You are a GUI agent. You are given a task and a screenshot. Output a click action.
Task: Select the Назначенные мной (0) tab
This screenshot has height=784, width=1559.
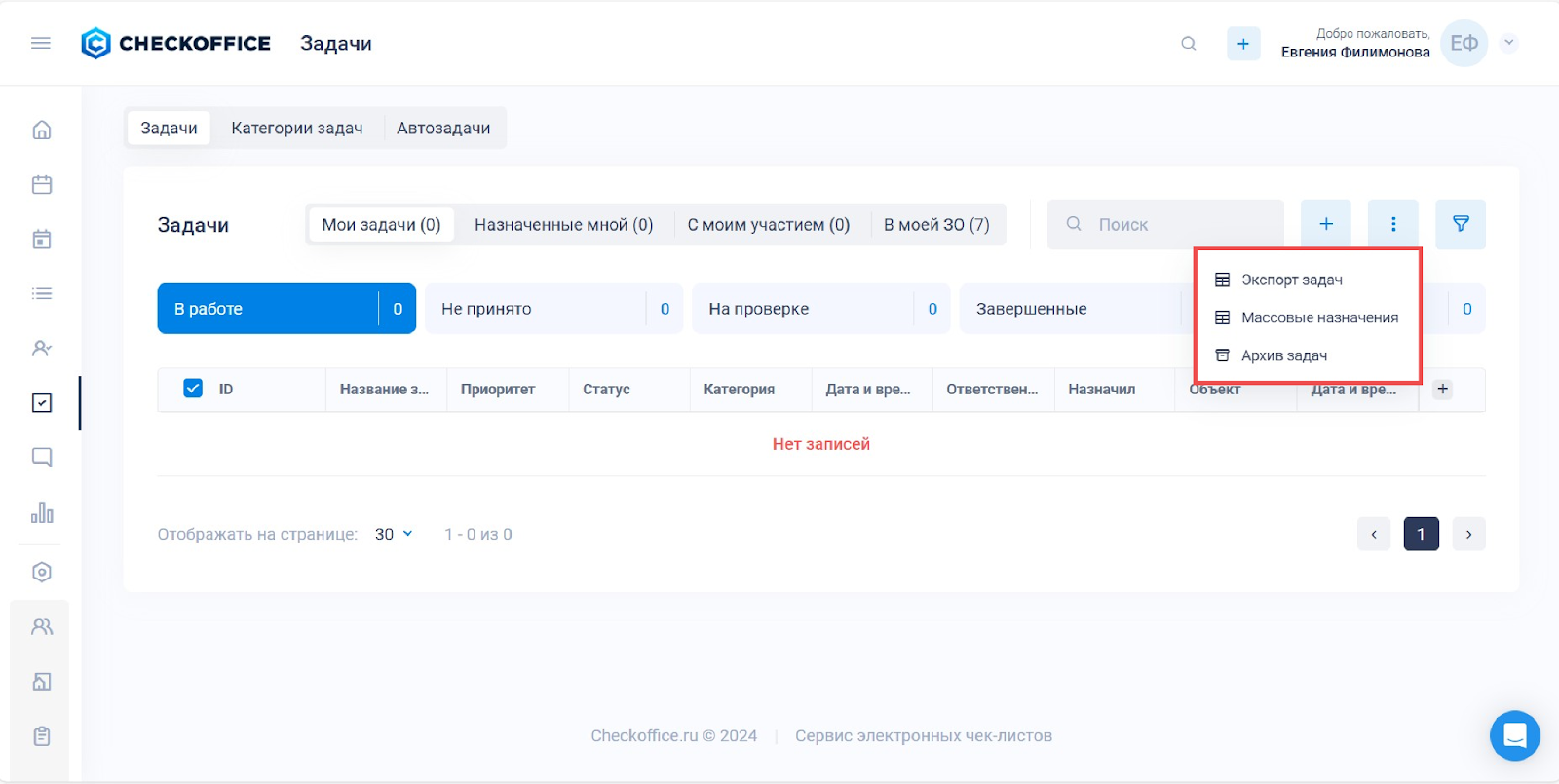[564, 224]
